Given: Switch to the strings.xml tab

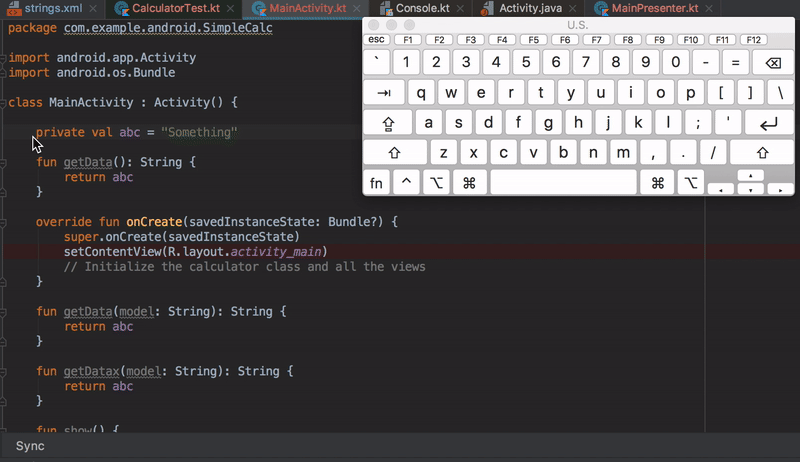Looking at the screenshot, I should [x=54, y=8].
